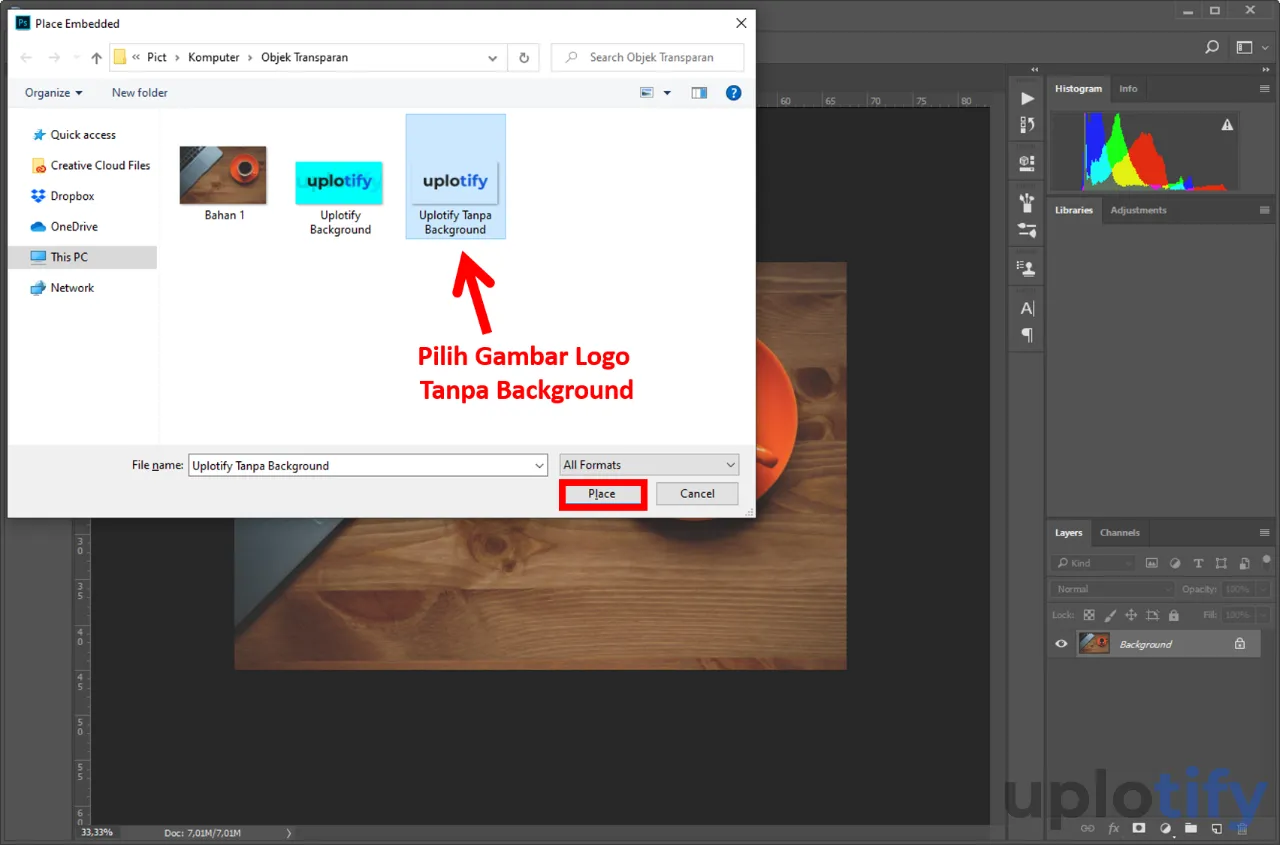
Task: Toggle layer filtering on/off switch
Action: pyautogui.click(x=1266, y=560)
